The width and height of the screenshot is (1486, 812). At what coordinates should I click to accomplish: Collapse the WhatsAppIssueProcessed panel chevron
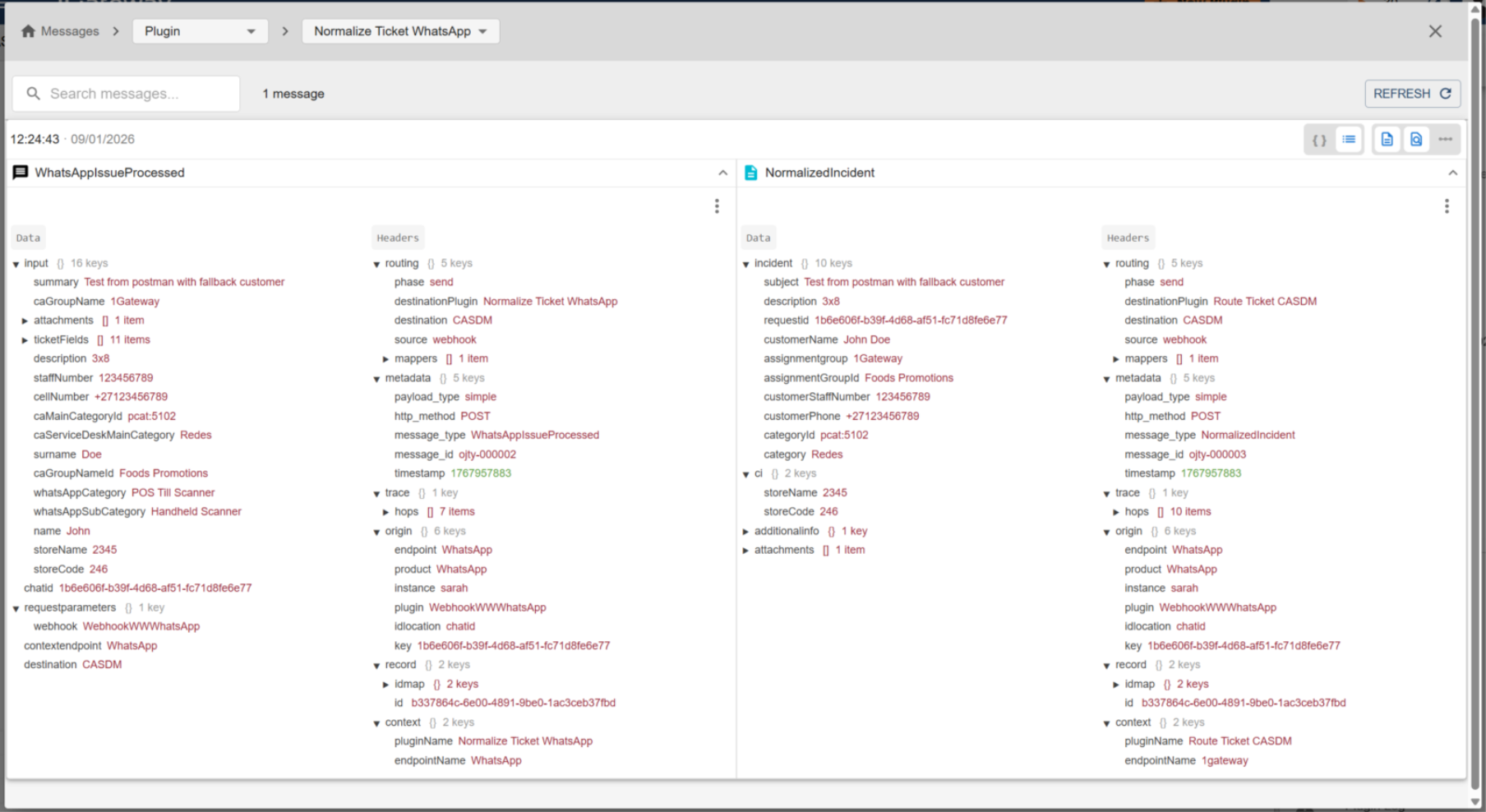pos(722,173)
